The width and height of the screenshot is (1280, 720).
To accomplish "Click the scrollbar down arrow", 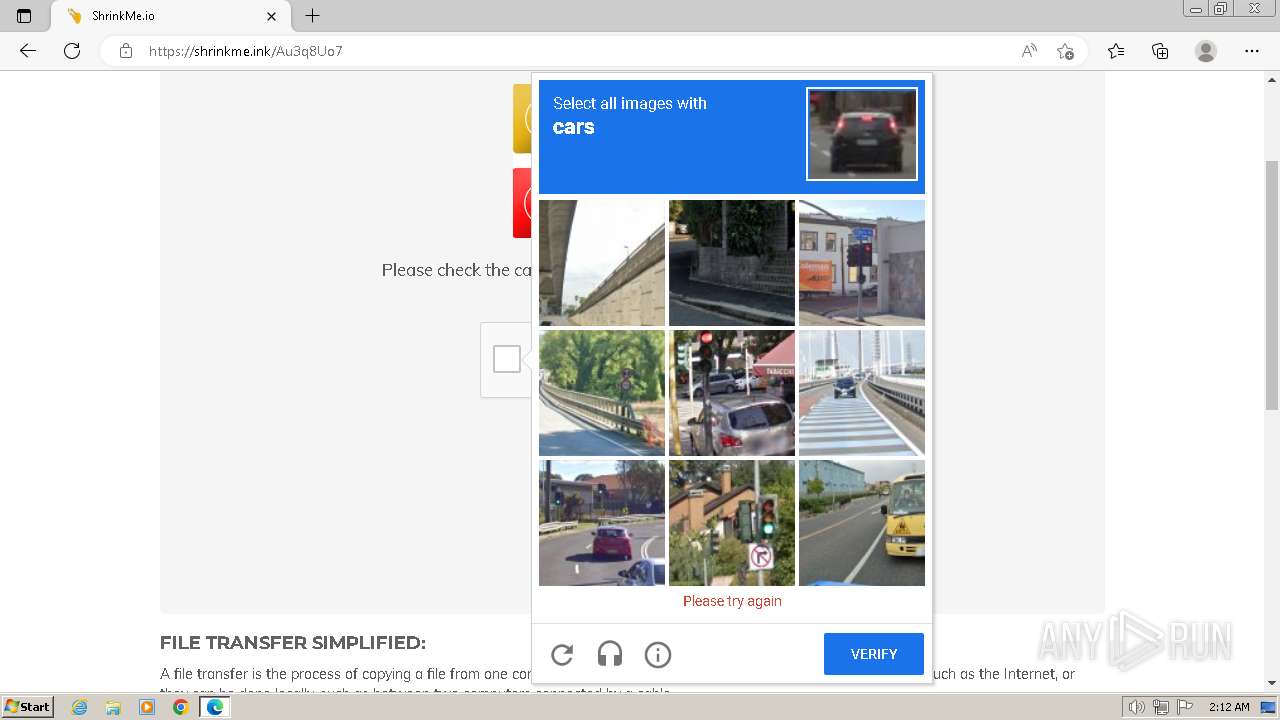I will pos(1272,683).
